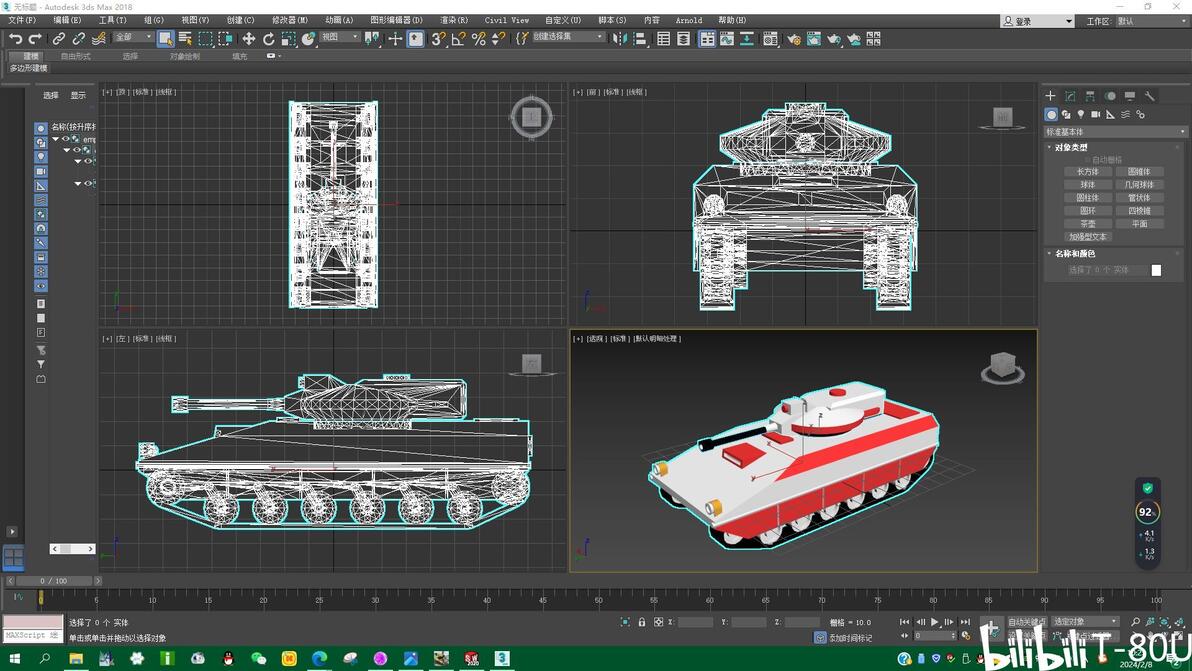Activate the Select Object tool

click(165, 39)
